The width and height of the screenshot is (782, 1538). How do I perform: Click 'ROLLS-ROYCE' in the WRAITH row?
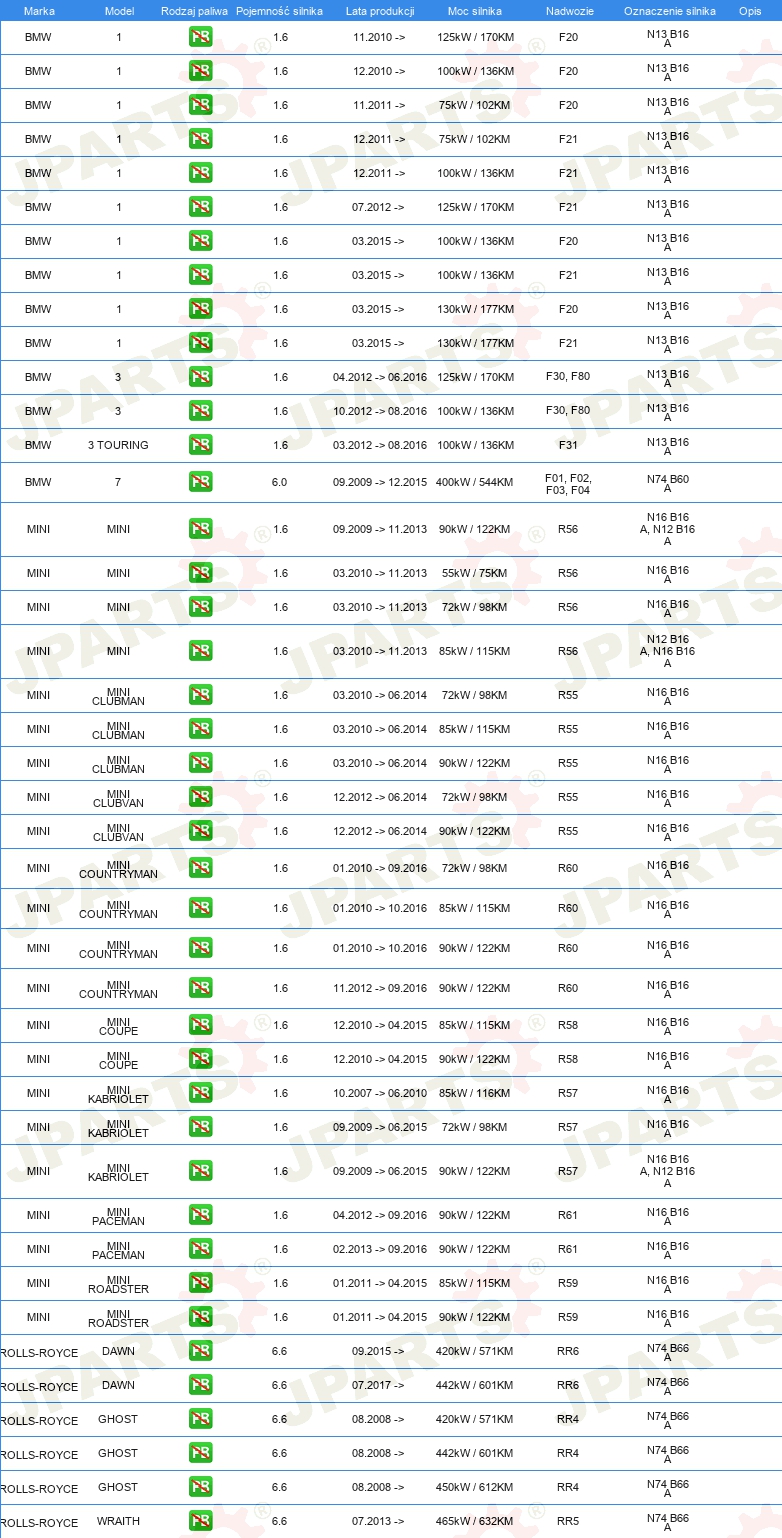[39, 1523]
